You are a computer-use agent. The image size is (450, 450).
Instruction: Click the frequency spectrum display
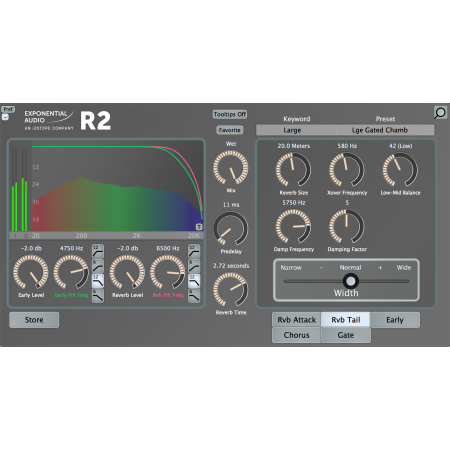(x=117, y=187)
